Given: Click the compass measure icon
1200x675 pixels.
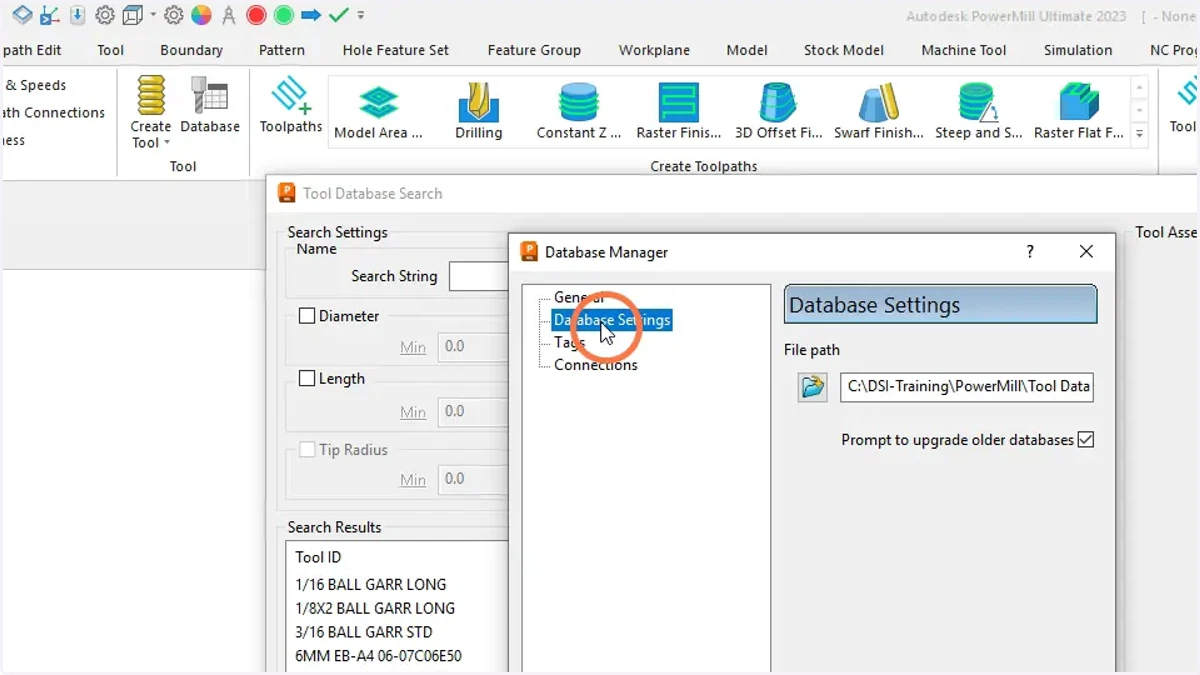Looking at the screenshot, I should [229, 15].
